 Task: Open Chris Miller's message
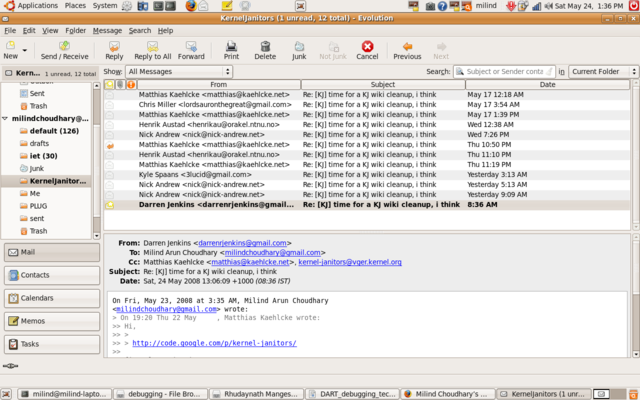pos(367,104)
